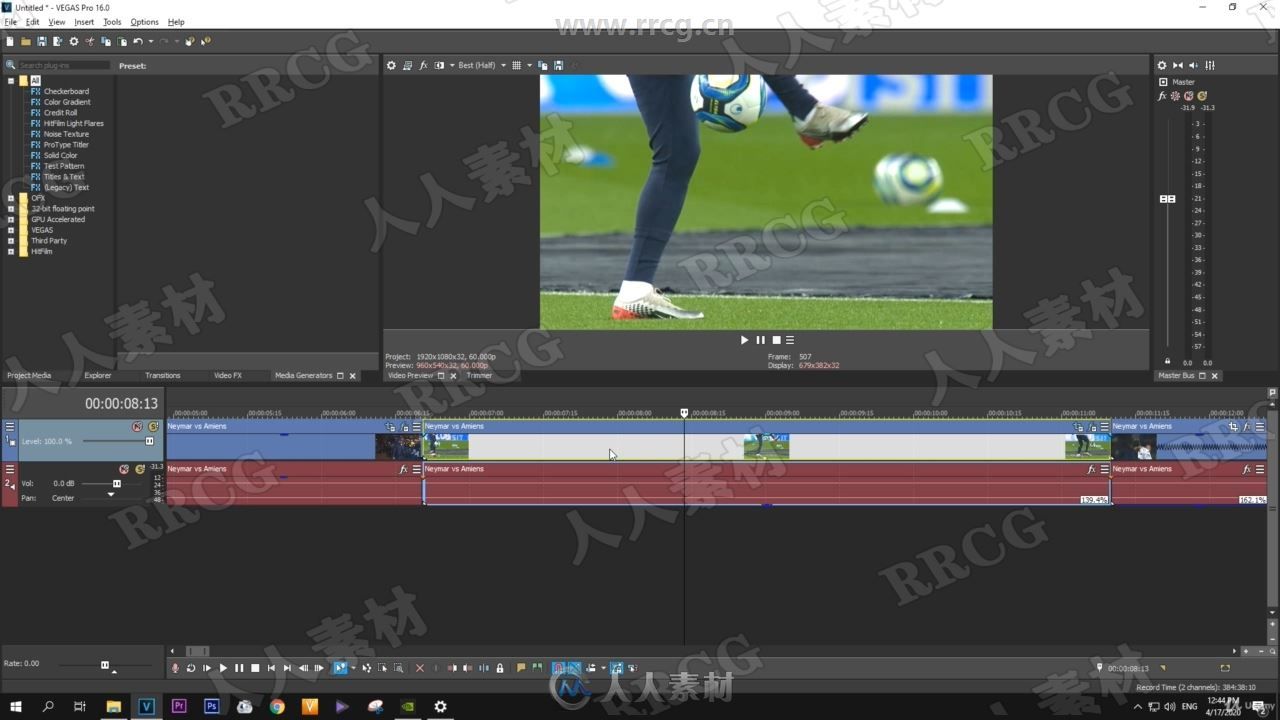Go to end of timeline
This screenshot has height=720, width=1280.
pos(287,668)
